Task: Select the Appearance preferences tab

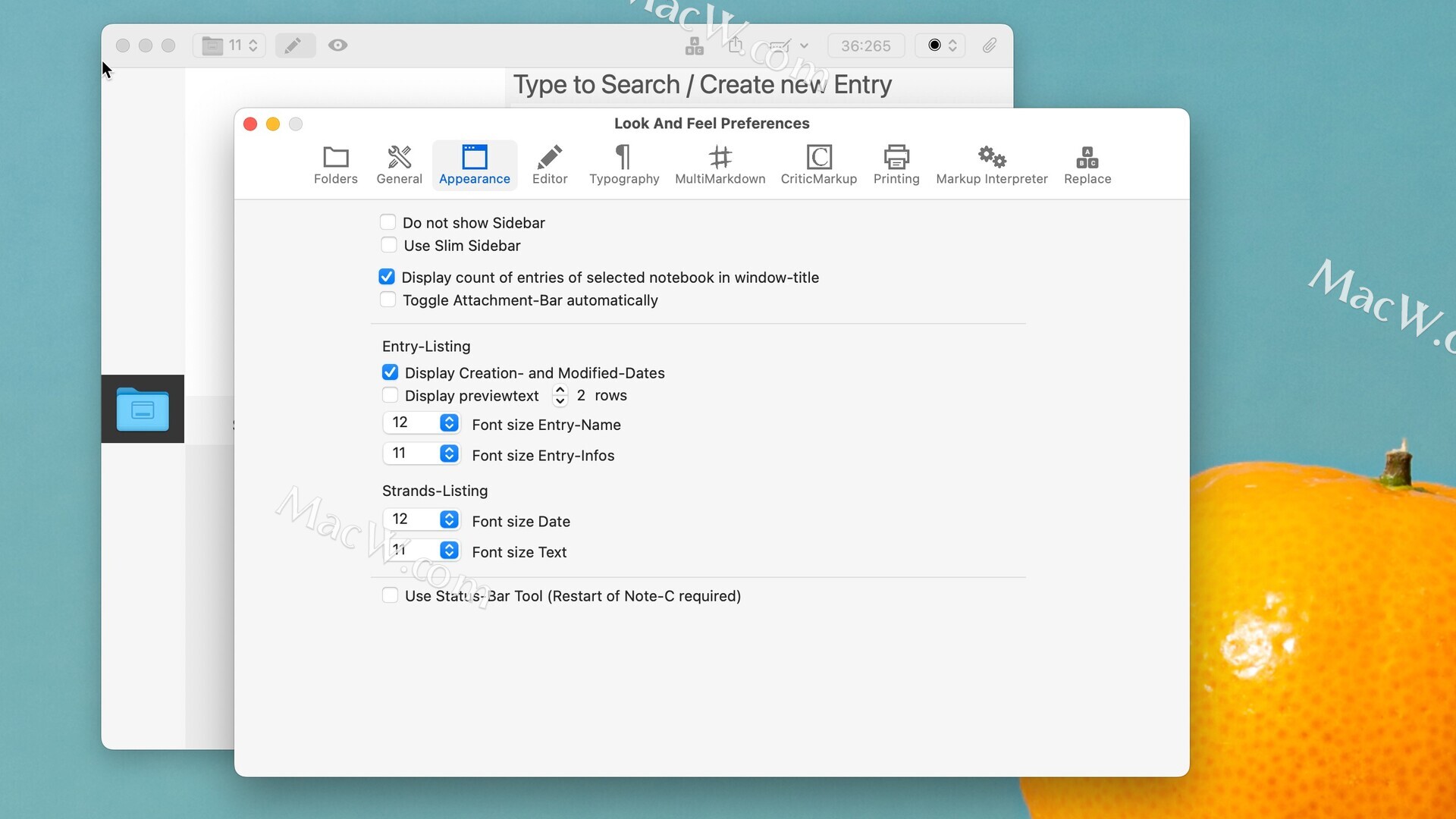Action: click(x=475, y=165)
